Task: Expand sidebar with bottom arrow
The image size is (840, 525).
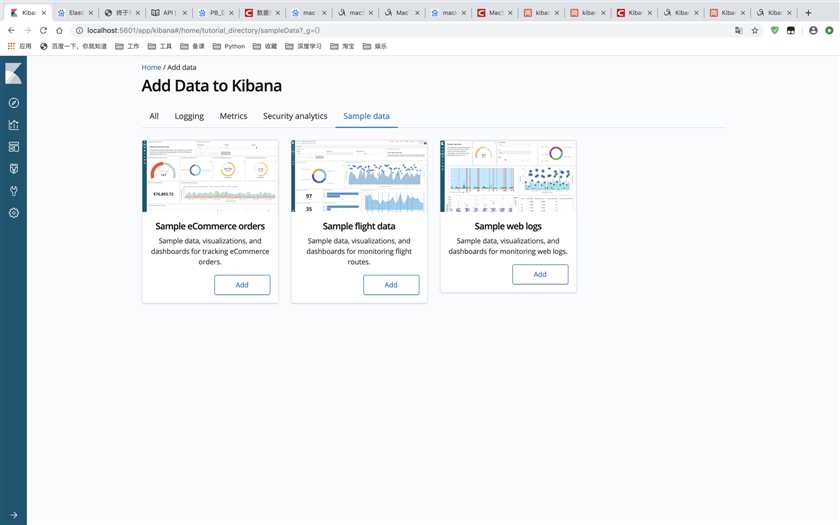Action: (13, 515)
